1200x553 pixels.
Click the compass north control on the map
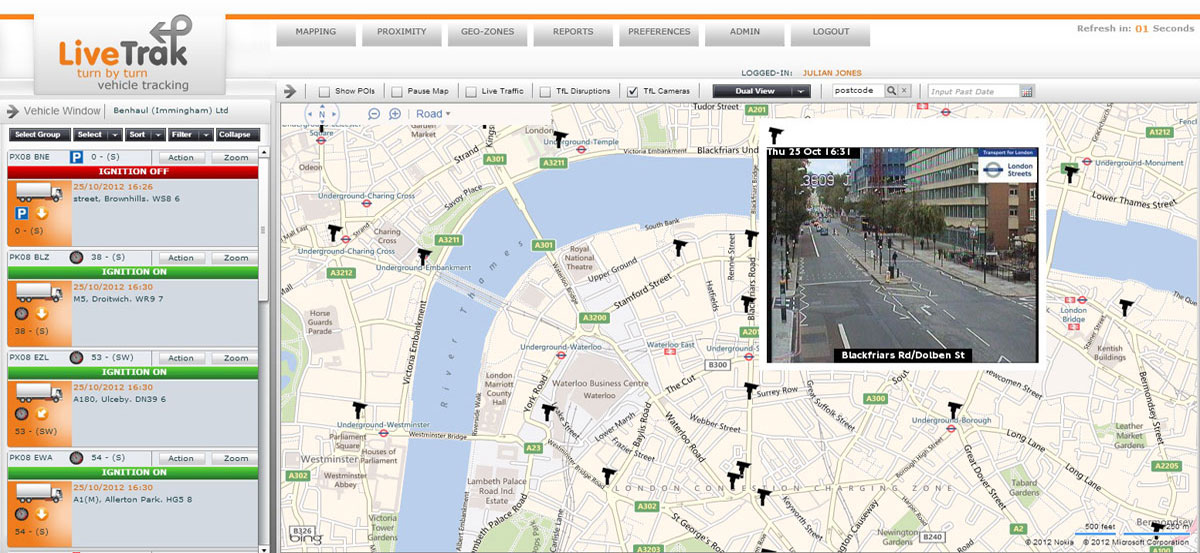click(x=322, y=112)
